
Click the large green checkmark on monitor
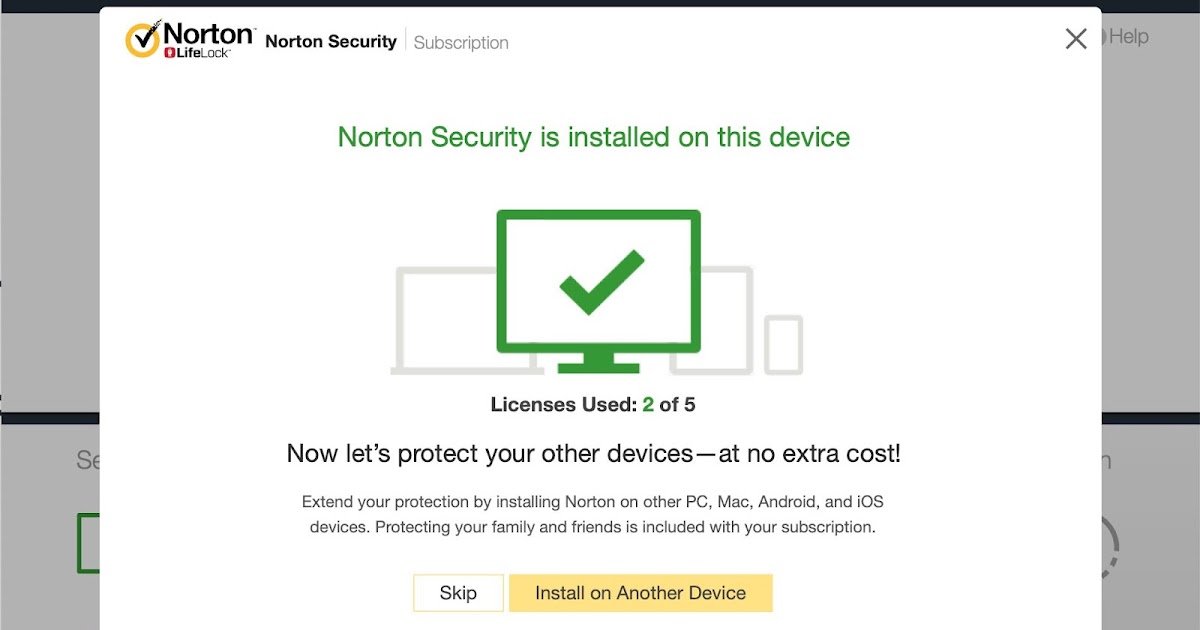(600, 282)
